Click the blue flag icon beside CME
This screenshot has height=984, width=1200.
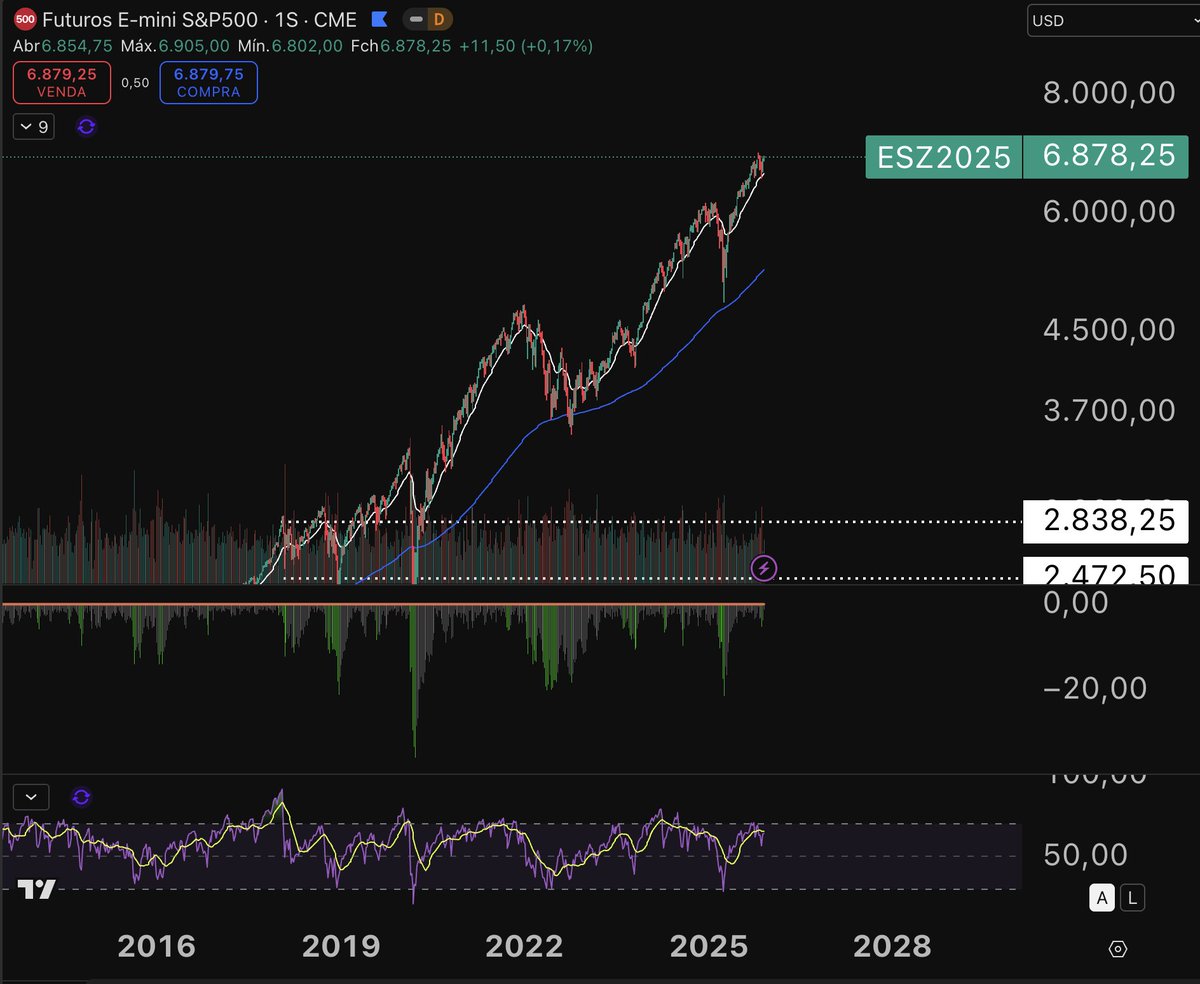tap(379, 19)
